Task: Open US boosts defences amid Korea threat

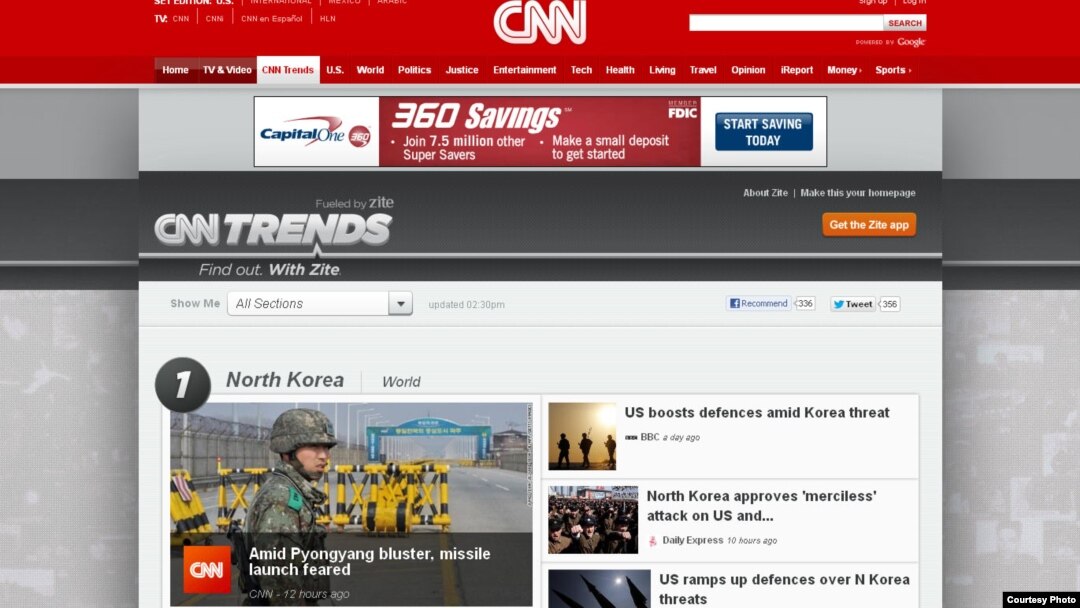Action: point(756,412)
